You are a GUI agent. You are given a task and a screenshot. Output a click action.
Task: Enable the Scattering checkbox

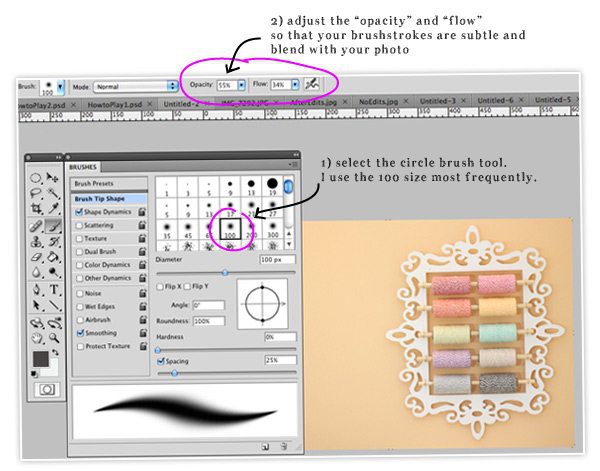tap(79, 225)
